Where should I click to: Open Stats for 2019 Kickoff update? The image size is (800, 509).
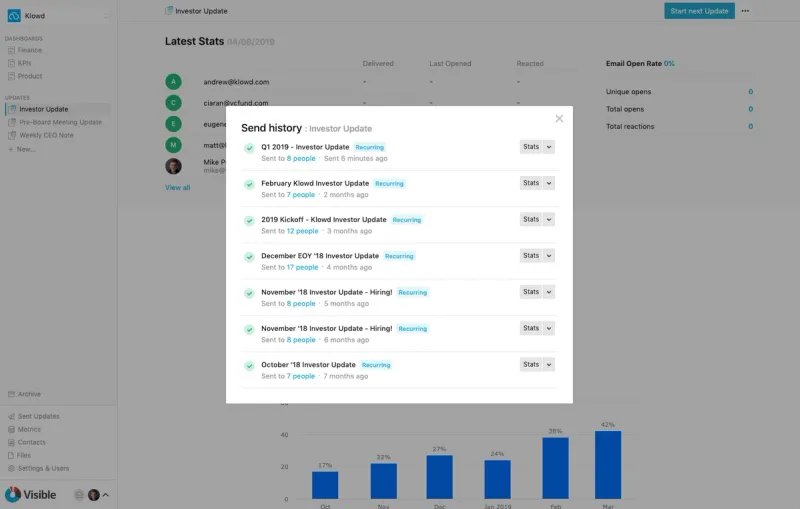[x=531, y=219]
